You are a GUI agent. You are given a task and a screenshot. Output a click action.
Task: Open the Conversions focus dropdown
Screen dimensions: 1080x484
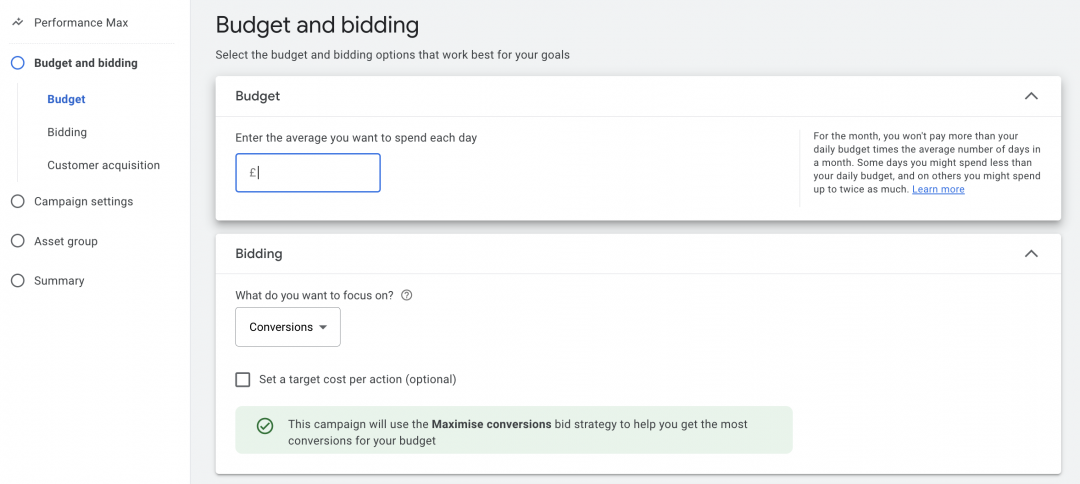coord(288,327)
